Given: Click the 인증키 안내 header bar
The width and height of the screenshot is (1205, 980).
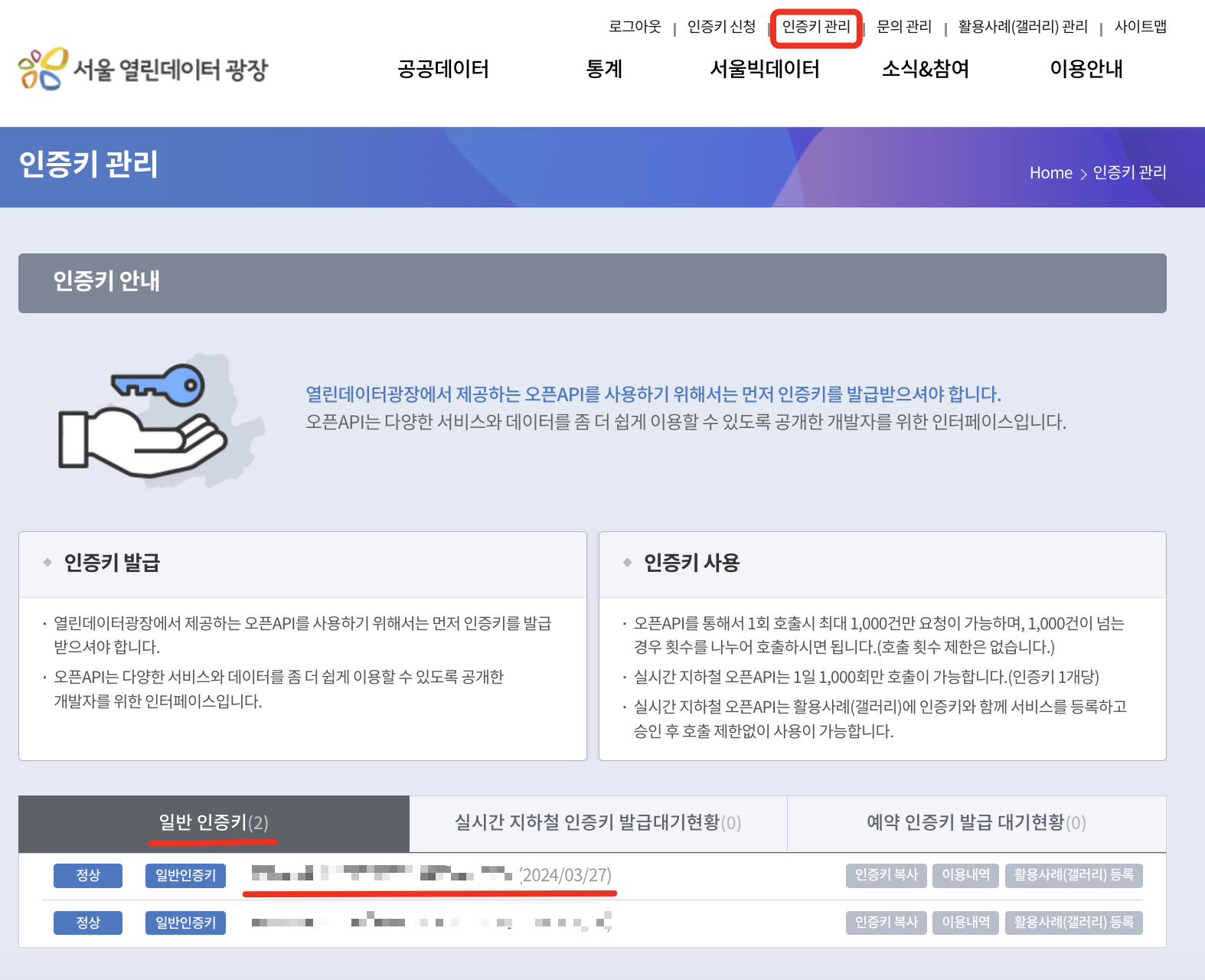Looking at the screenshot, I should click(593, 283).
